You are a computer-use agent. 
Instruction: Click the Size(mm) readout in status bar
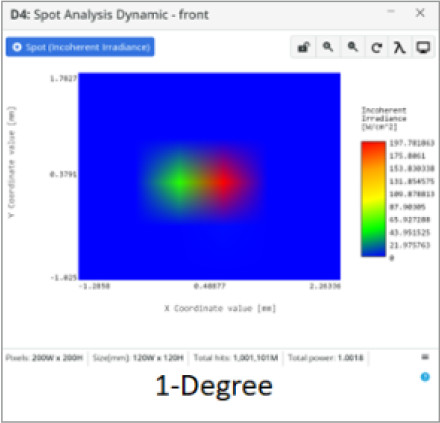click(x=138, y=358)
